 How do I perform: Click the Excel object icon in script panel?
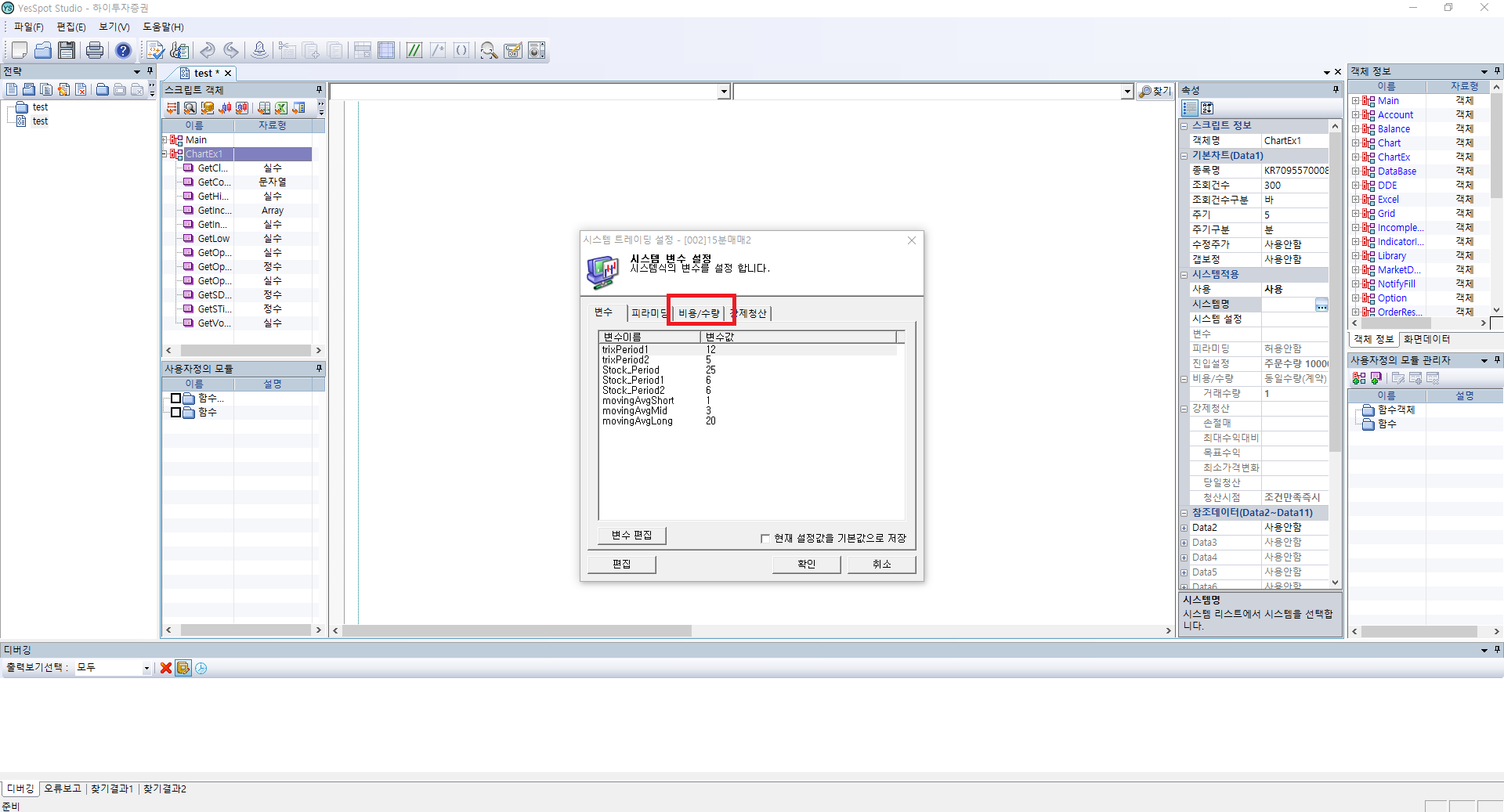[280, 108]
